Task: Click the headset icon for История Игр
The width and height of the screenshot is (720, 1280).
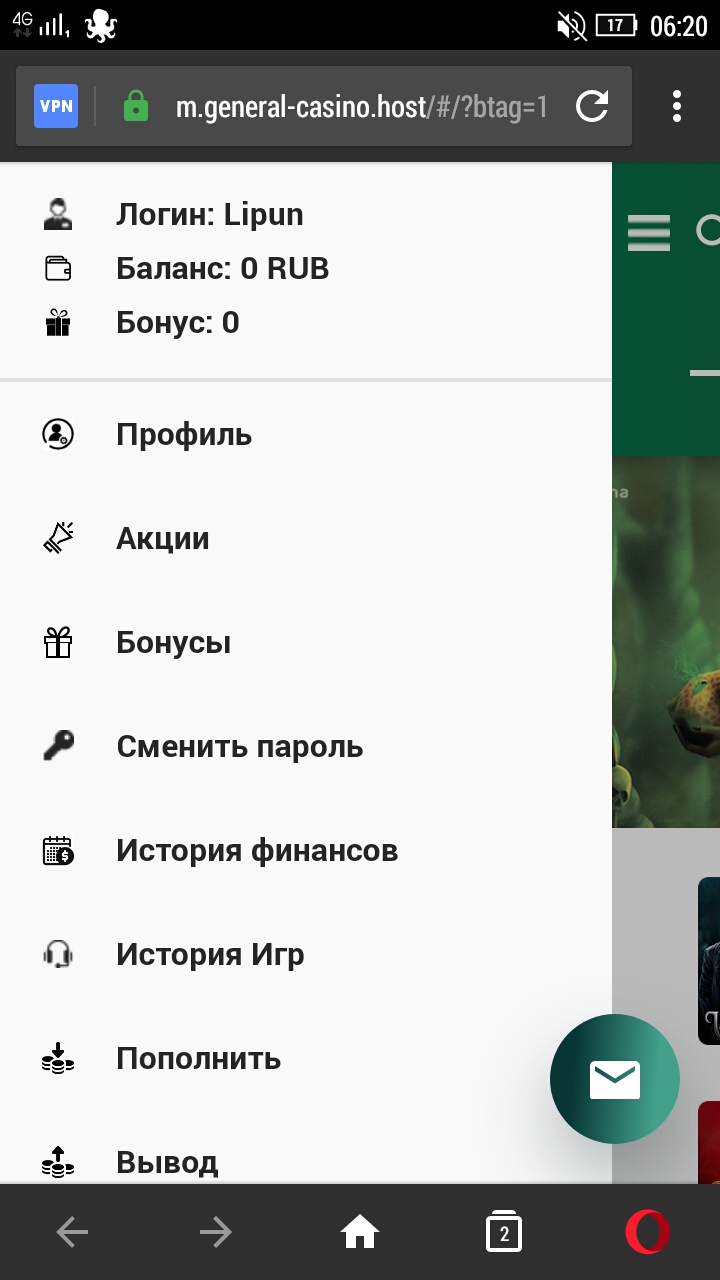Action: pyautogui.click(x=58, y=955)
